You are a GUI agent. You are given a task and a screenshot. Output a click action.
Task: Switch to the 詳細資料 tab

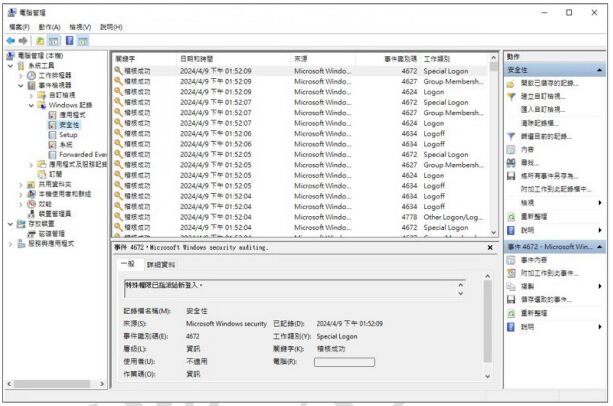(160, 265)
